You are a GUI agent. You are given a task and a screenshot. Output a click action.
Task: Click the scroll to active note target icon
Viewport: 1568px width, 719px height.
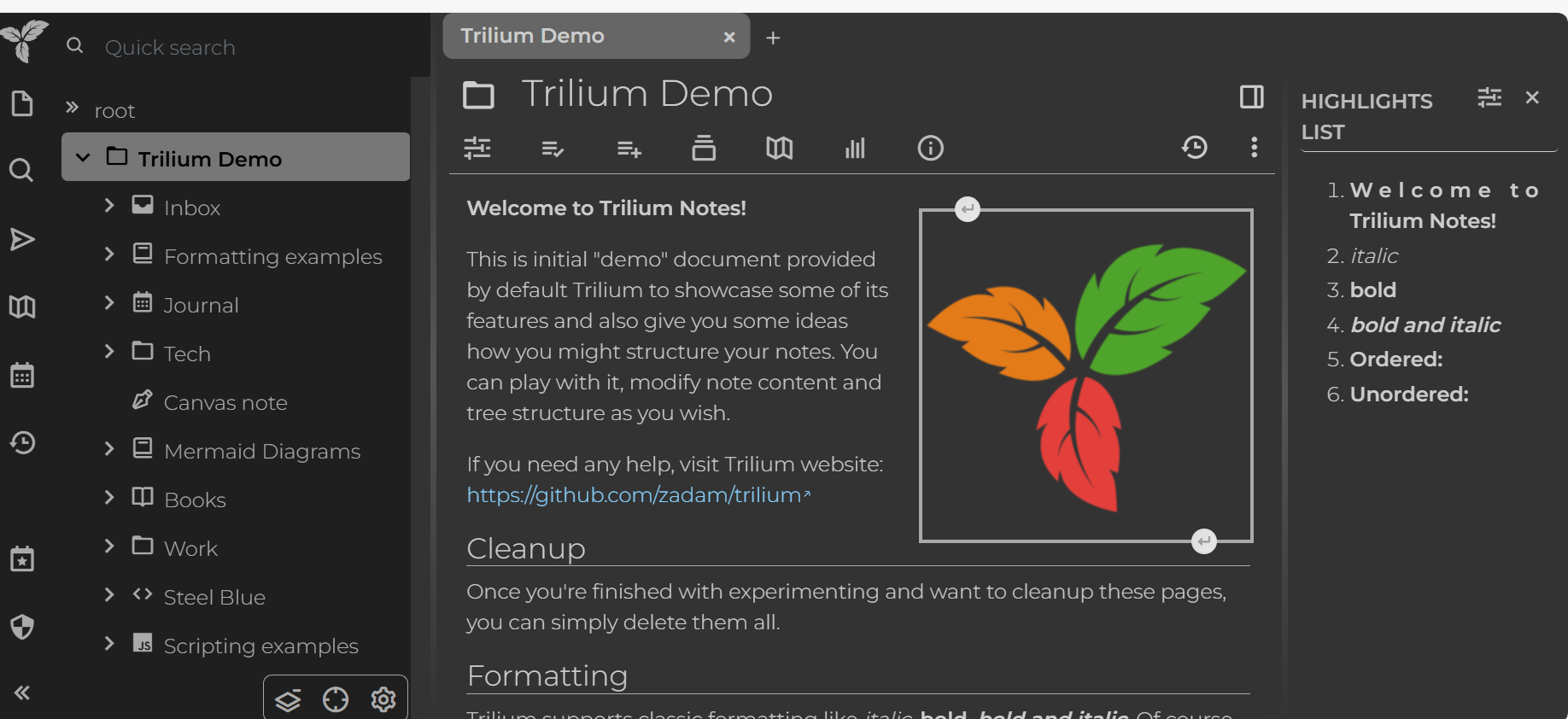point(336,700)
